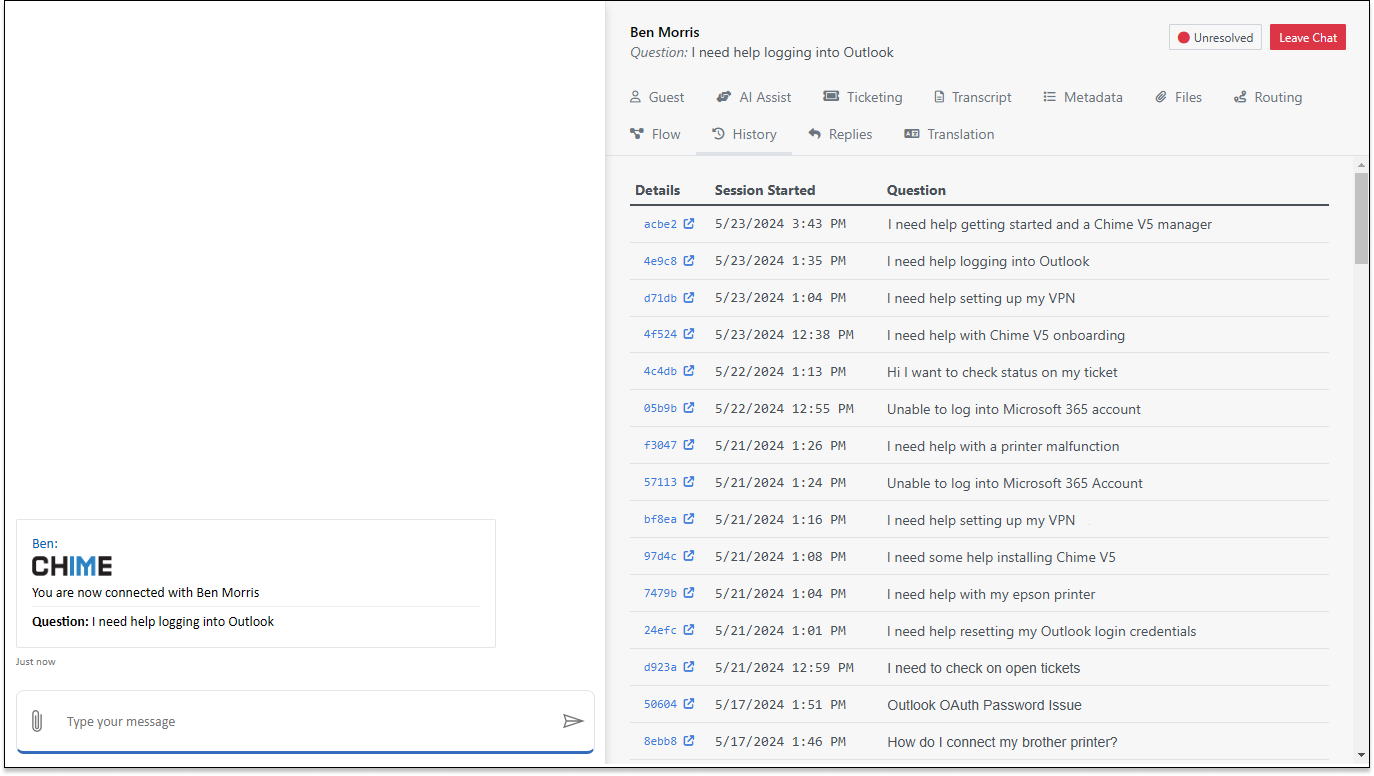Click the send message arrow icon
Image resolution: width=1374 pixels, height=776 pixels.
click(x=573, y=721)
